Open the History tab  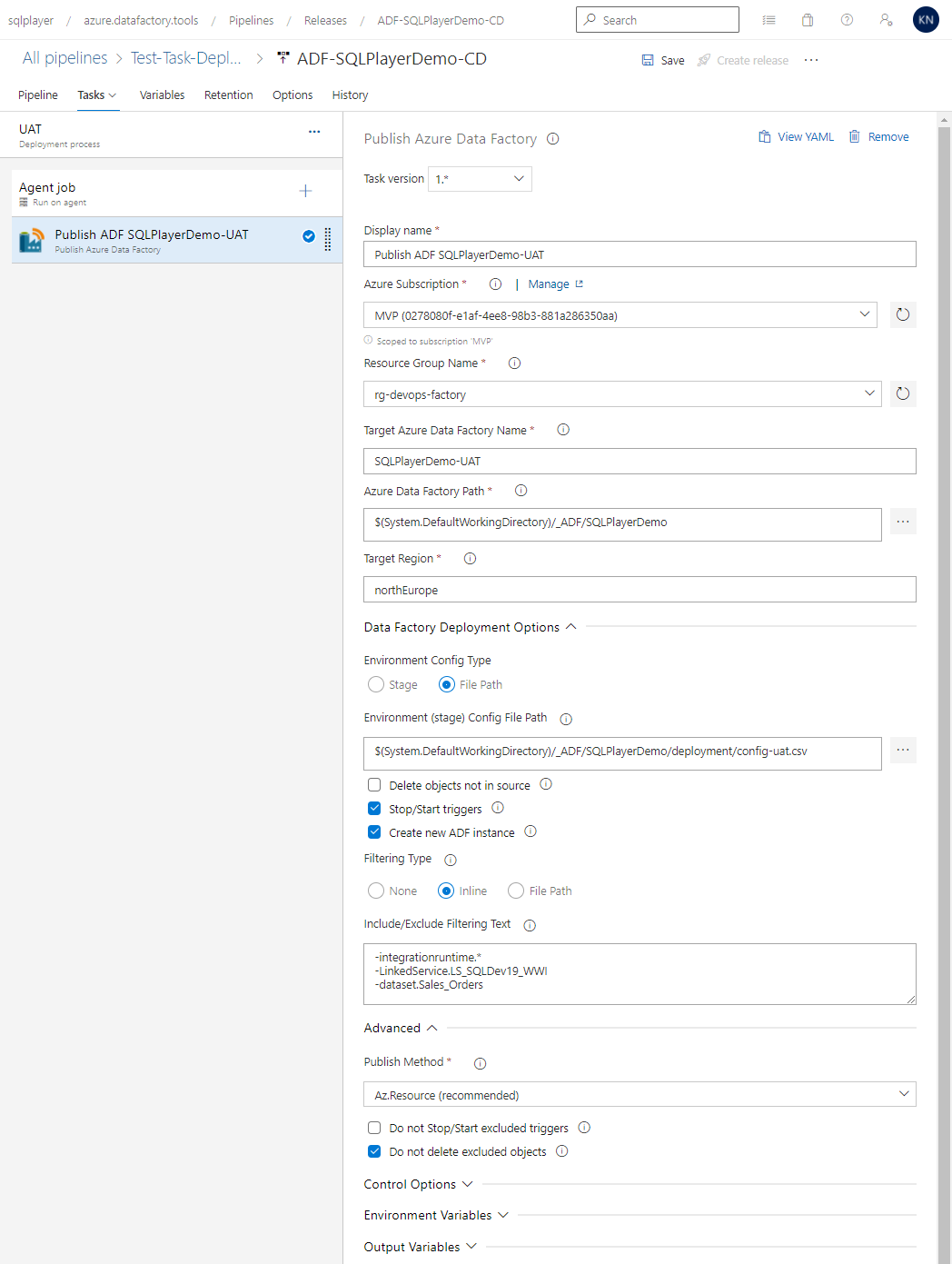350,95
